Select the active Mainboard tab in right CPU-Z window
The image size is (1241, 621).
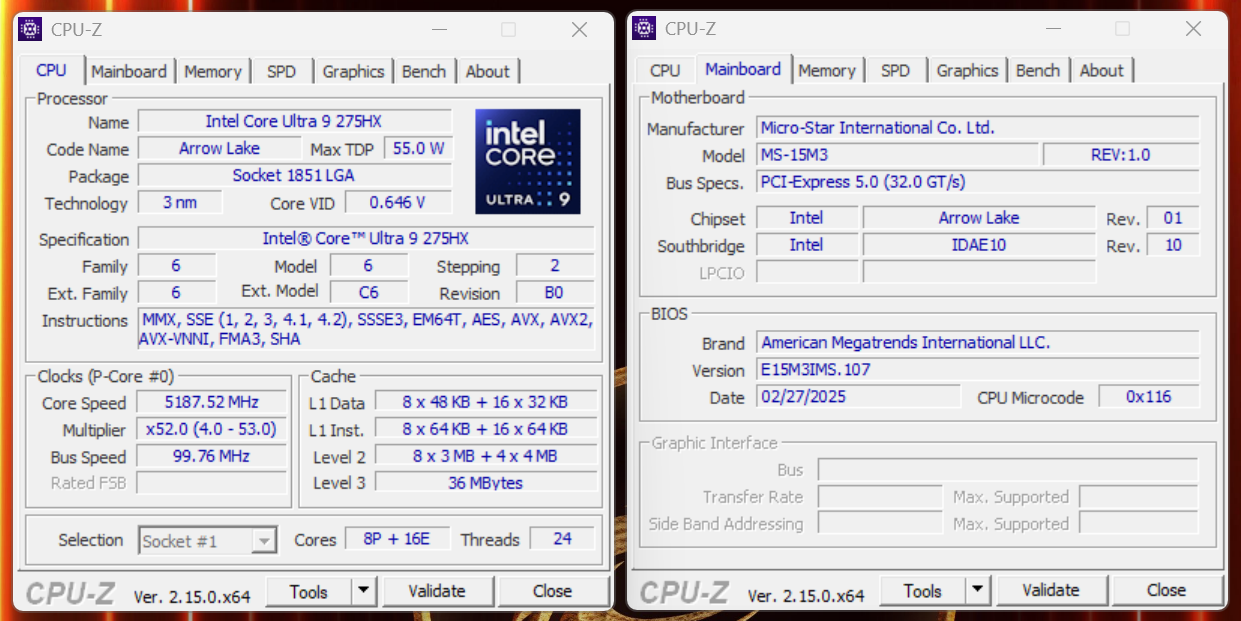click(743, 69)
